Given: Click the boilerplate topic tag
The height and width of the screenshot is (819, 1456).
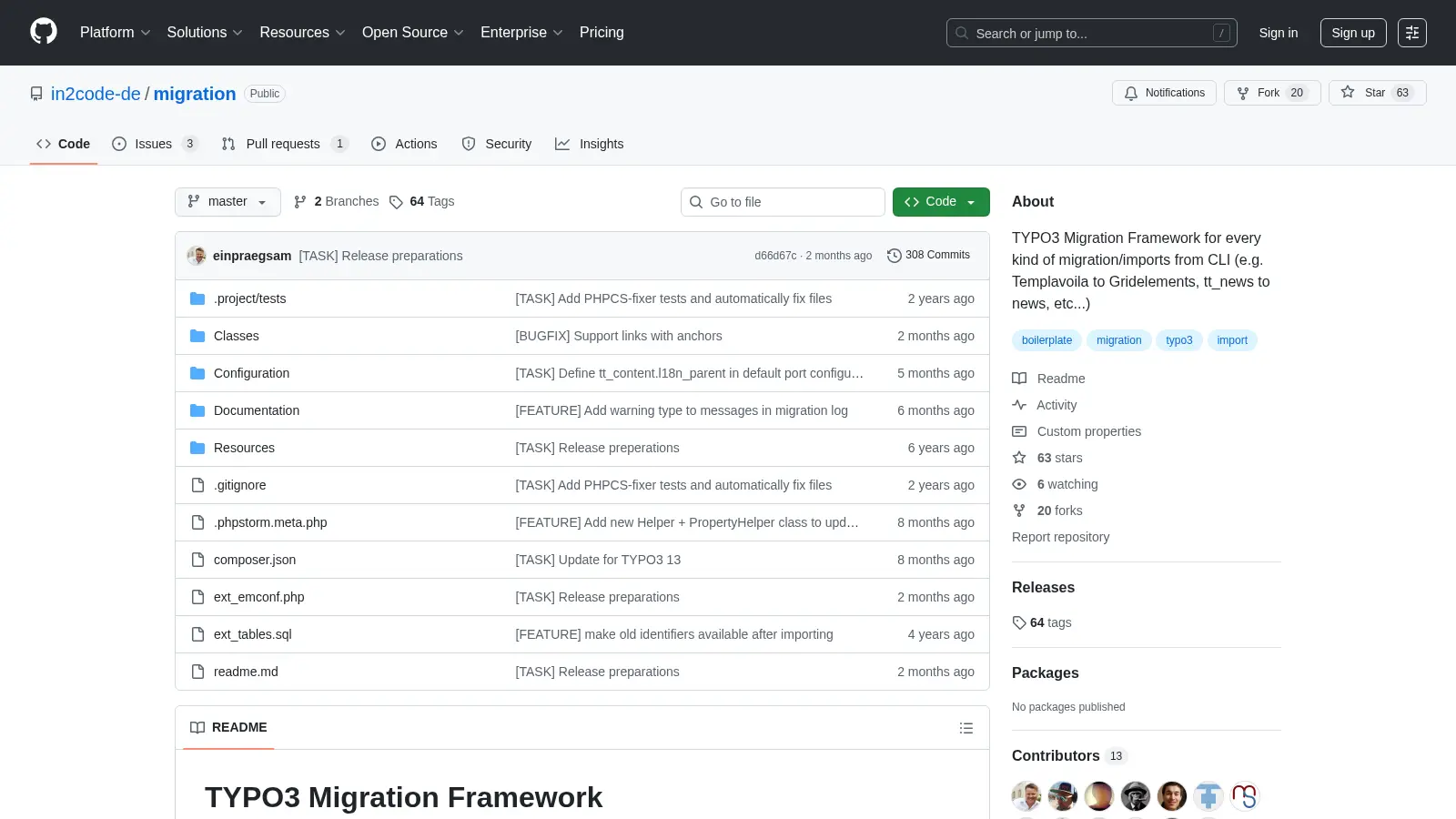Looking at the screenshot, I should click(1046, 340).
